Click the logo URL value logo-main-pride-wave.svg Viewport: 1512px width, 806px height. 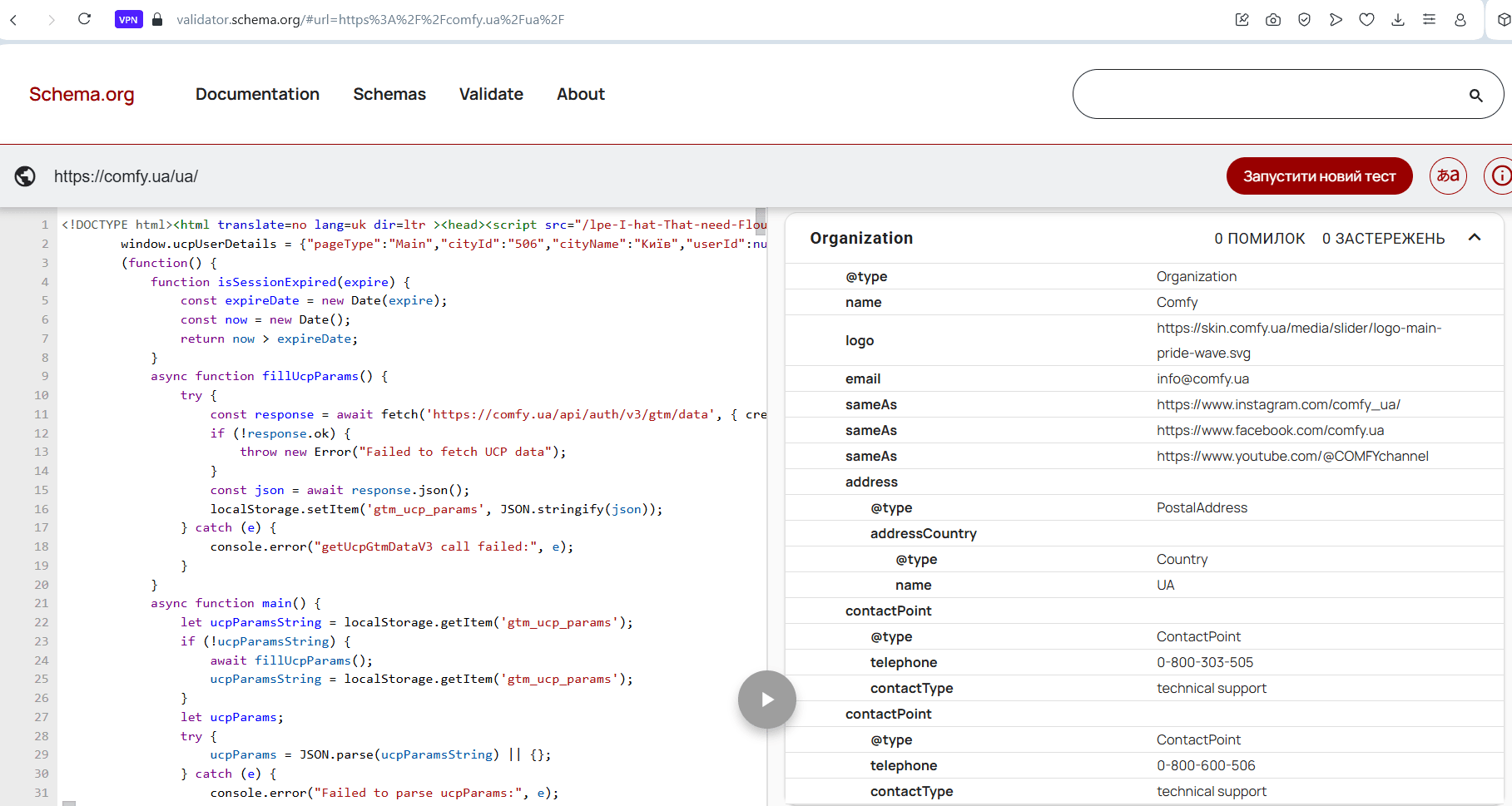[1299, 340]
